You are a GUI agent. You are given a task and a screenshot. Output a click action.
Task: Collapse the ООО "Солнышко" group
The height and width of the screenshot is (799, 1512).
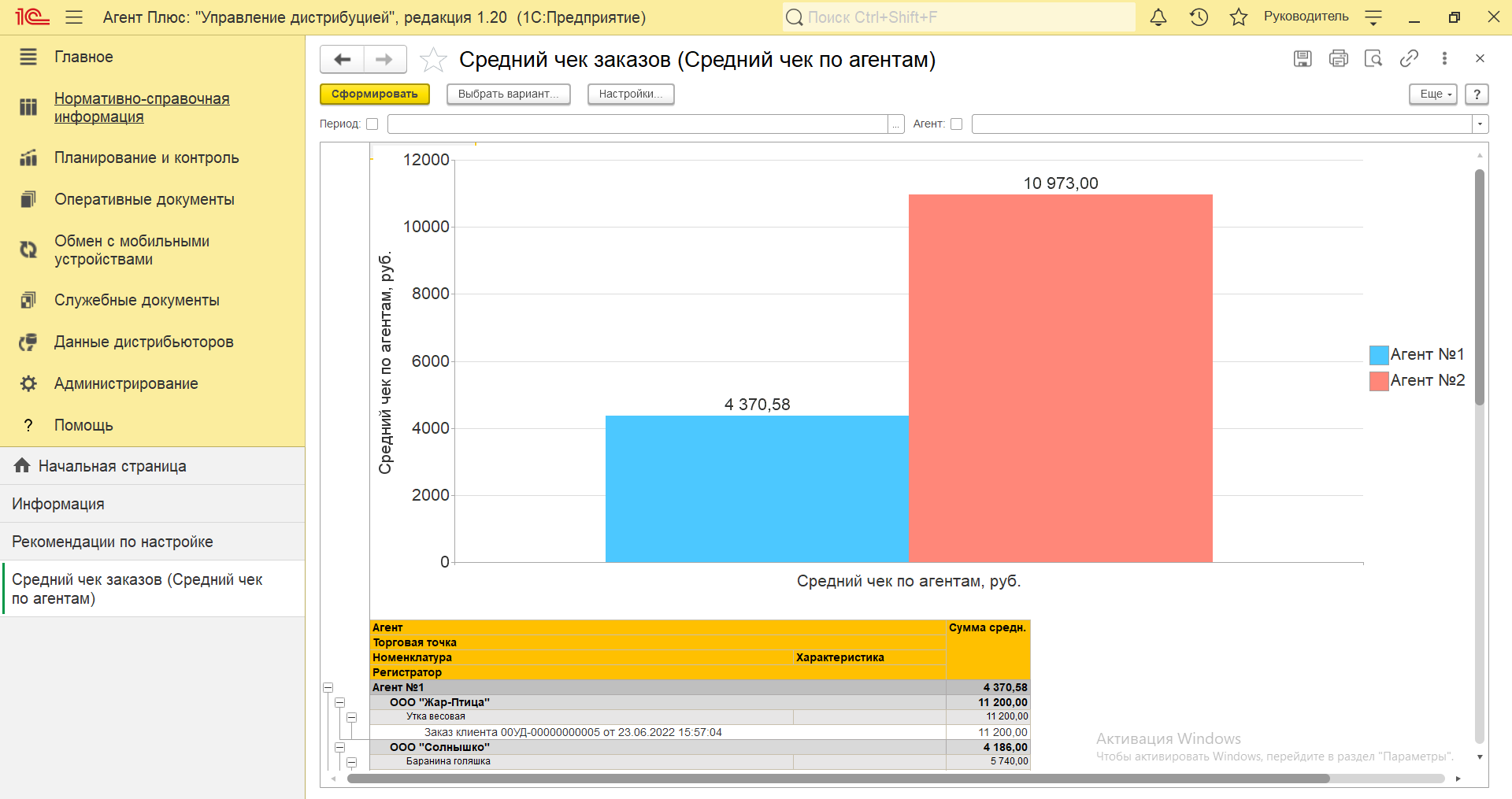[x=339, y=747]
